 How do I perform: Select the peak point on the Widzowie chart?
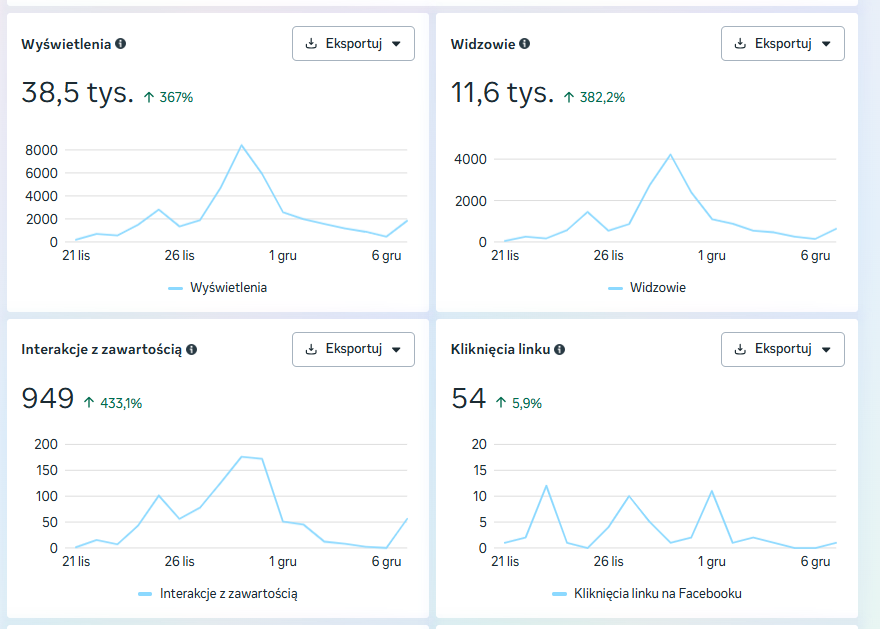coord(670,155)
